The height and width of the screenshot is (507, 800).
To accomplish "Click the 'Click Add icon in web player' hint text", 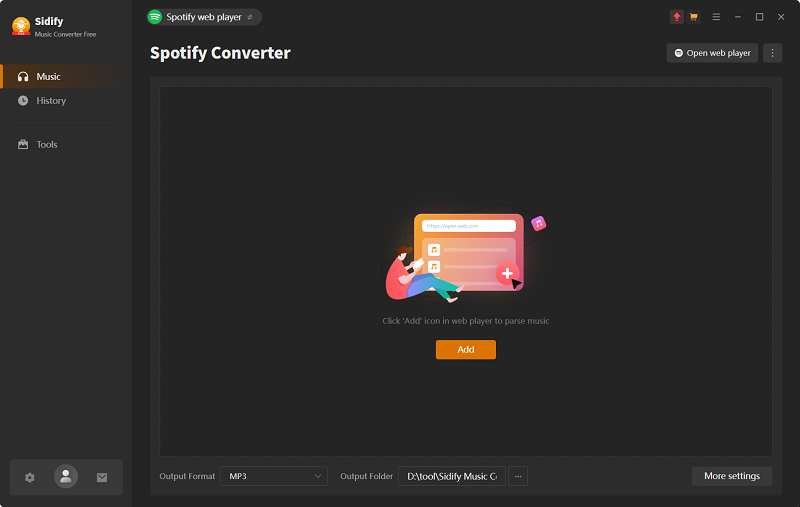I will click(466, 321).
